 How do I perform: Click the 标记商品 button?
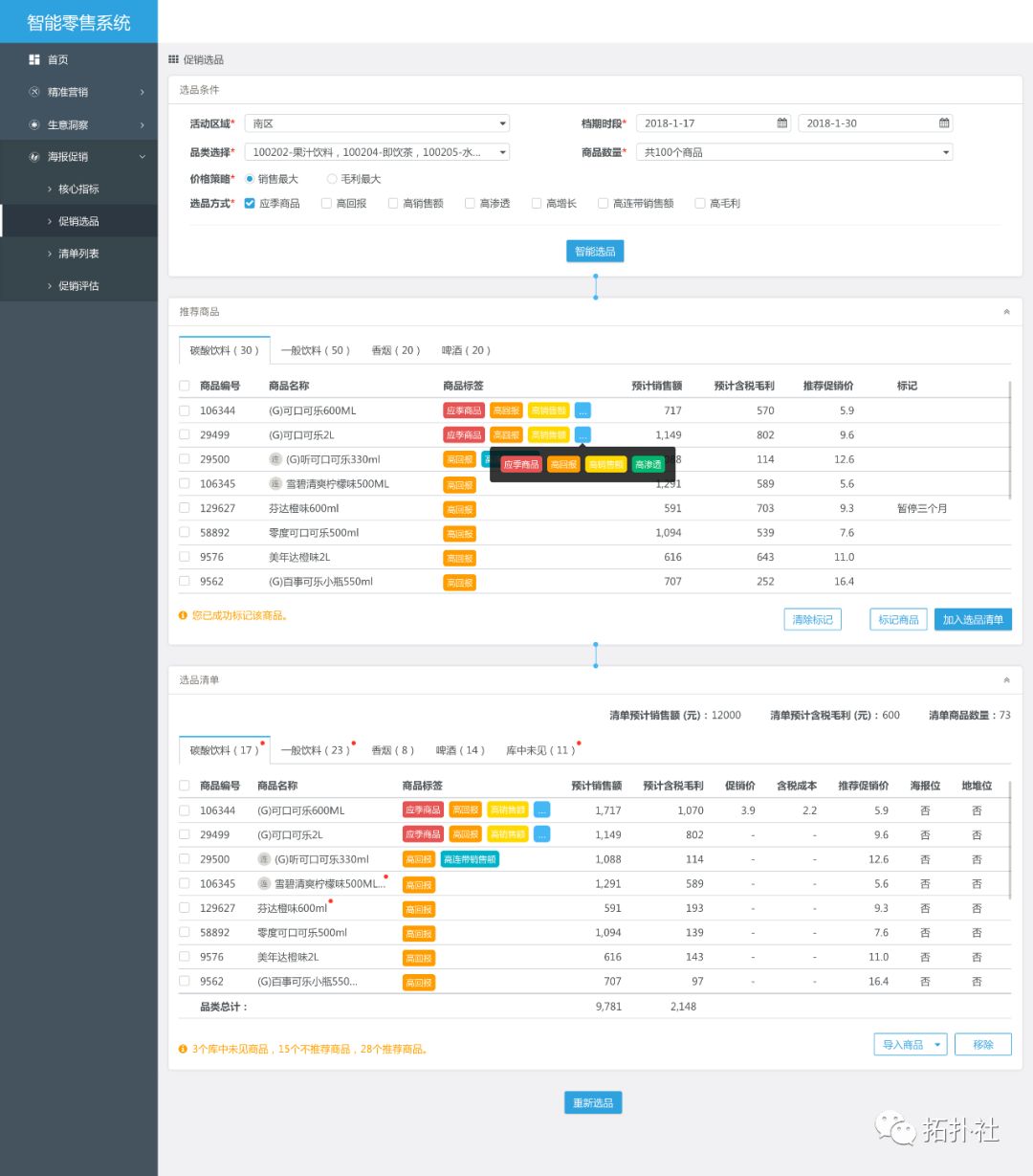898,620
